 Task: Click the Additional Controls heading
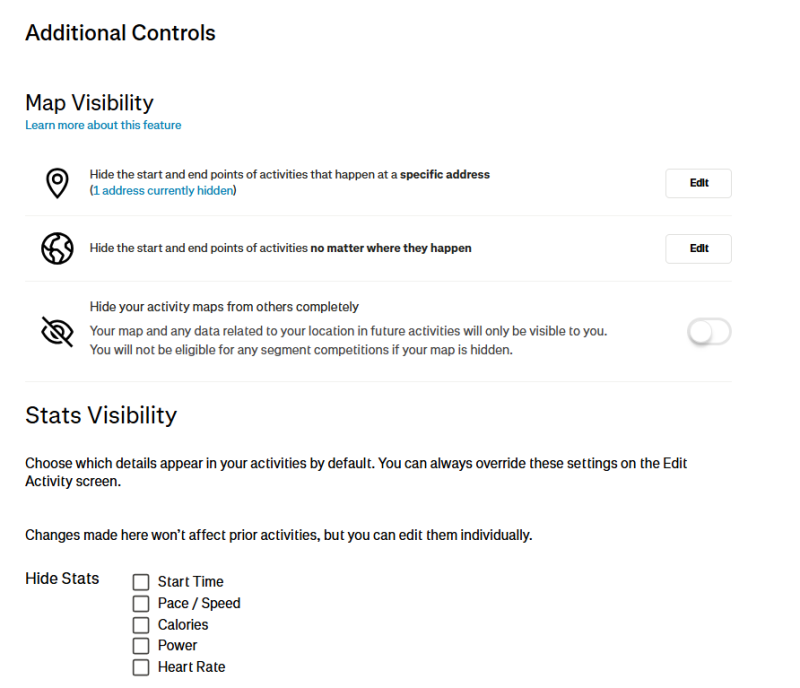click(120, 33)
